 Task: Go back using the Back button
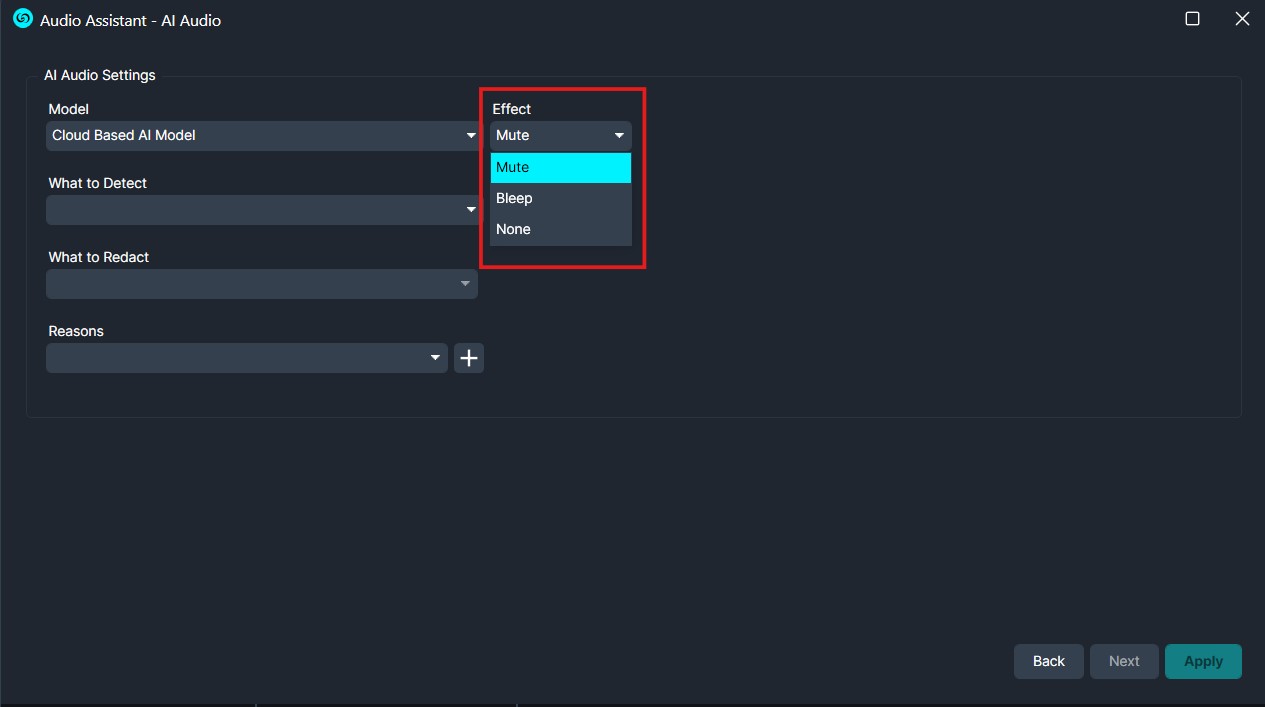tap(1048, 661)
